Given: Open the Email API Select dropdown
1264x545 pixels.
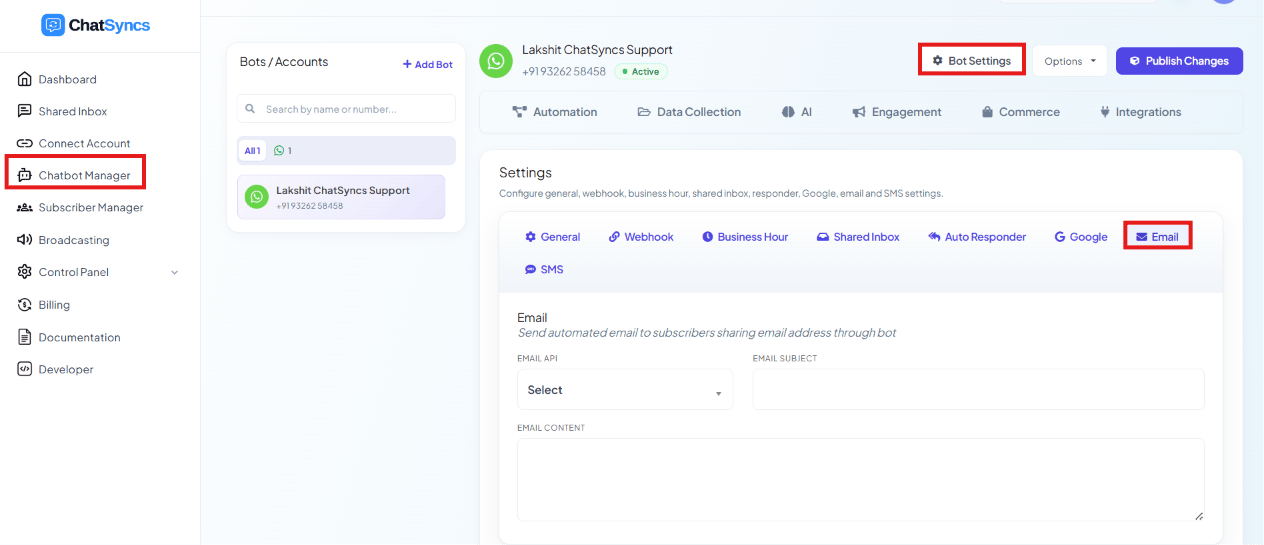Looking at the screenshot, I should (x=625, y=390).
